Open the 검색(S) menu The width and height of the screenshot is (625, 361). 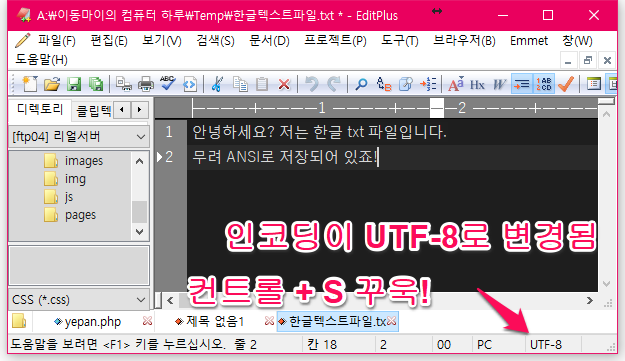(215, 41)
